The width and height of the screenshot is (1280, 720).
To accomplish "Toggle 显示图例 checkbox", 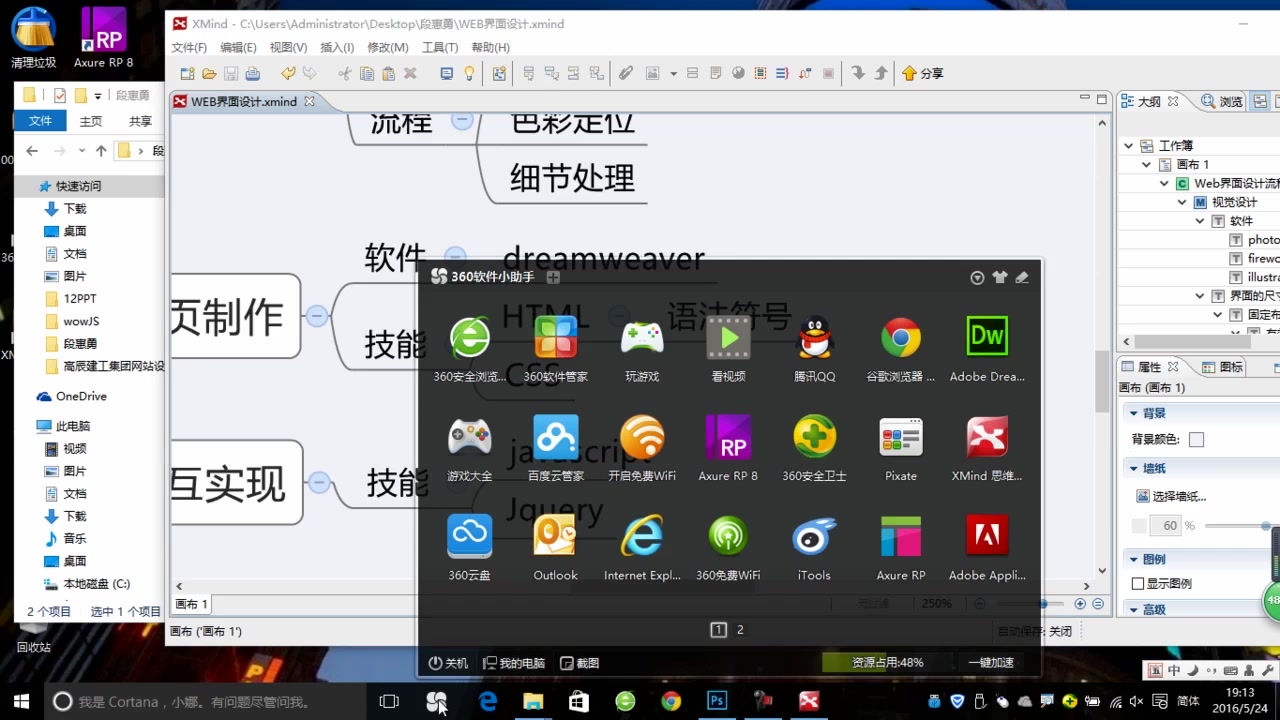I will point(1137,584).
